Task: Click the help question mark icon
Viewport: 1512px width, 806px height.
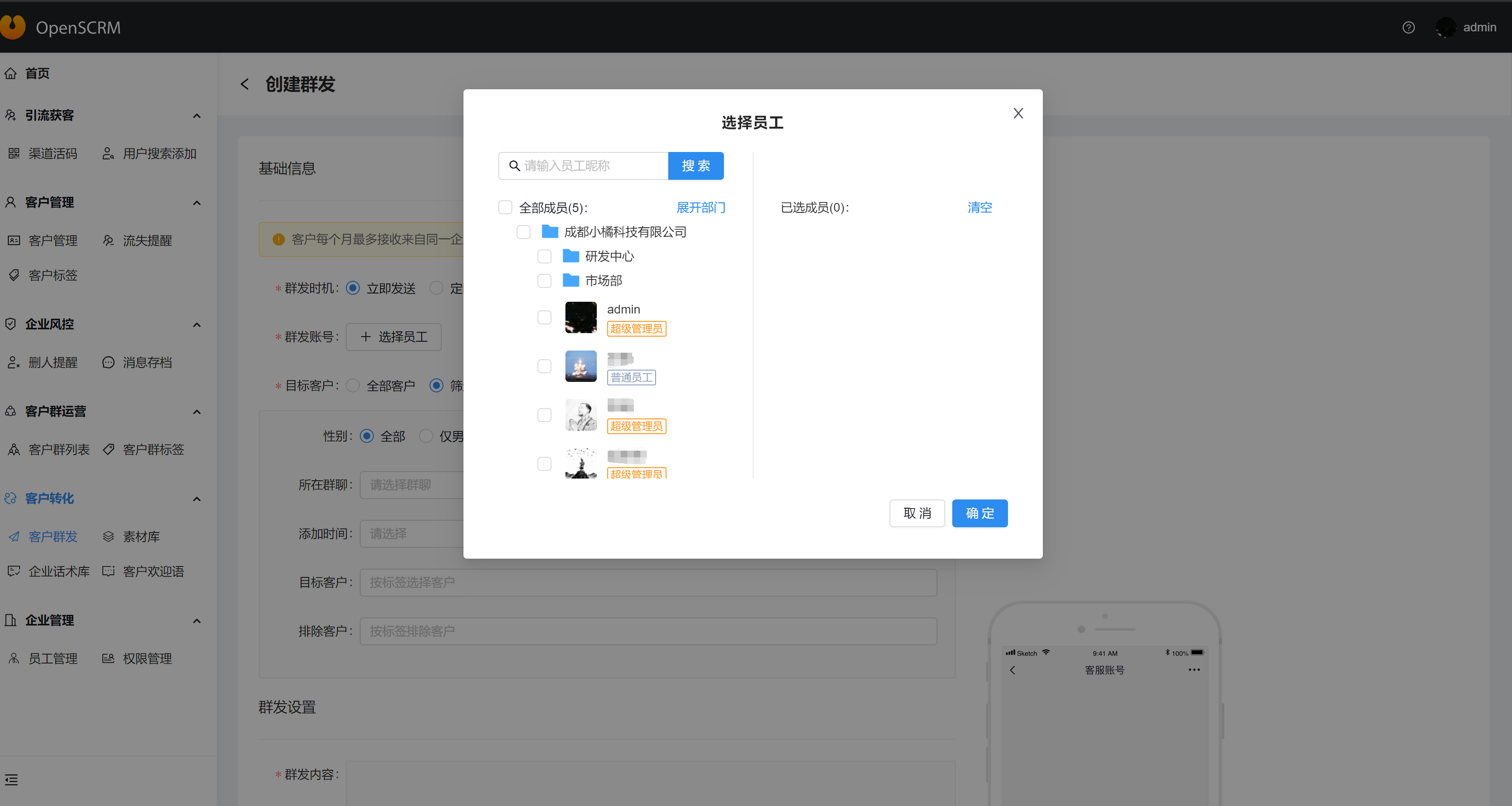Action: pyautogui.click(x=1408, y=27)
